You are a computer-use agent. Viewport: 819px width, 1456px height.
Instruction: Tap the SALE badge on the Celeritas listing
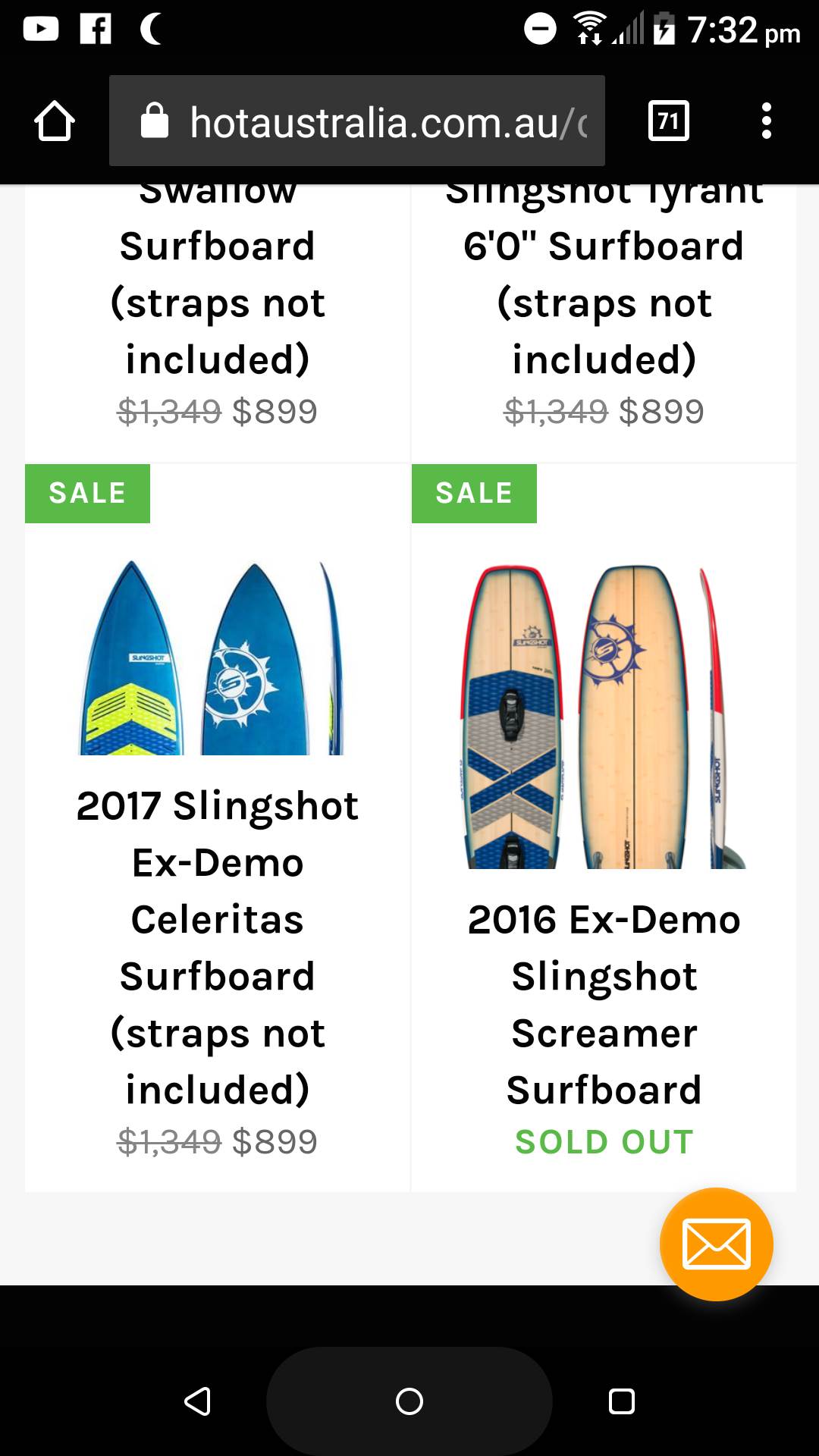point(86,493)
